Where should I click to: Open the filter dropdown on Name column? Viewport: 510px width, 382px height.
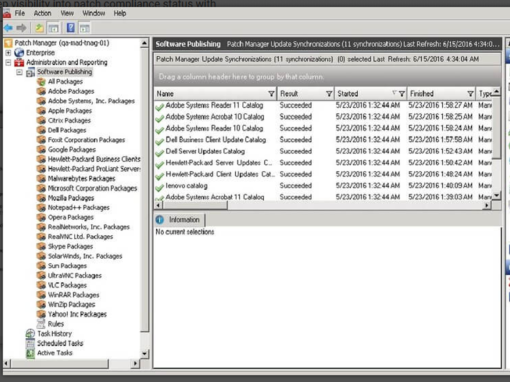coord(271,94)
